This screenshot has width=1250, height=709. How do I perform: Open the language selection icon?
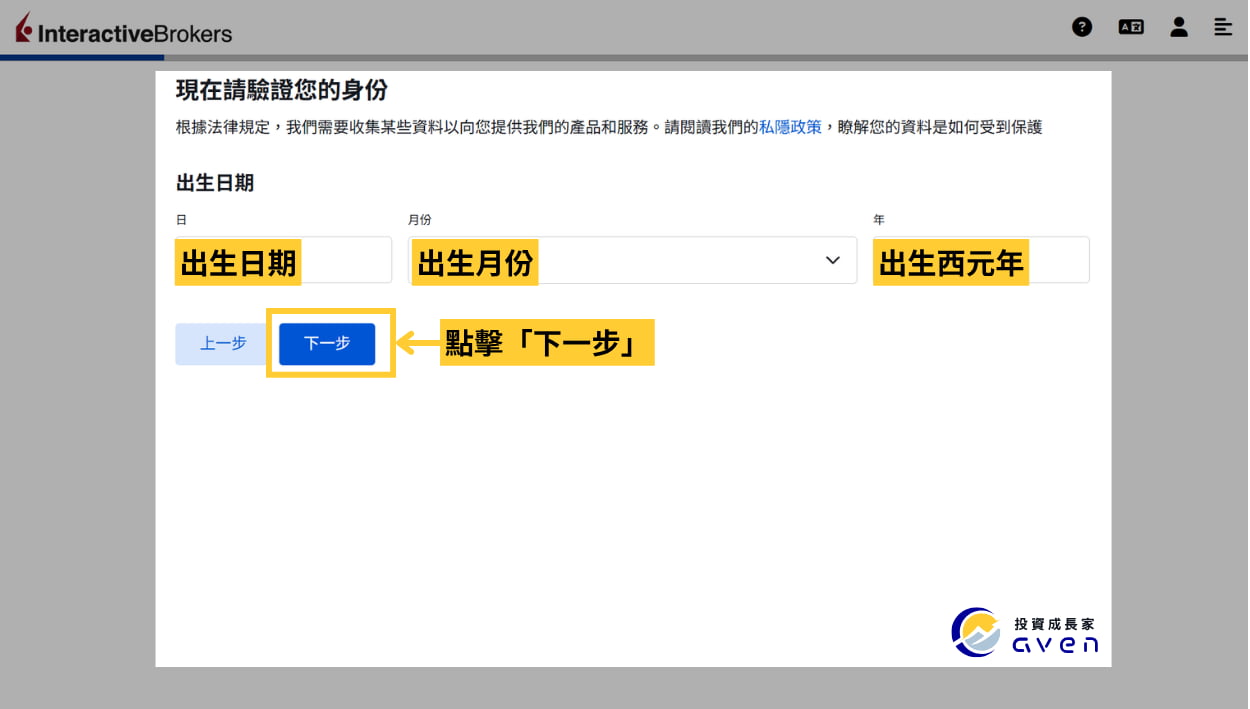1131,27
